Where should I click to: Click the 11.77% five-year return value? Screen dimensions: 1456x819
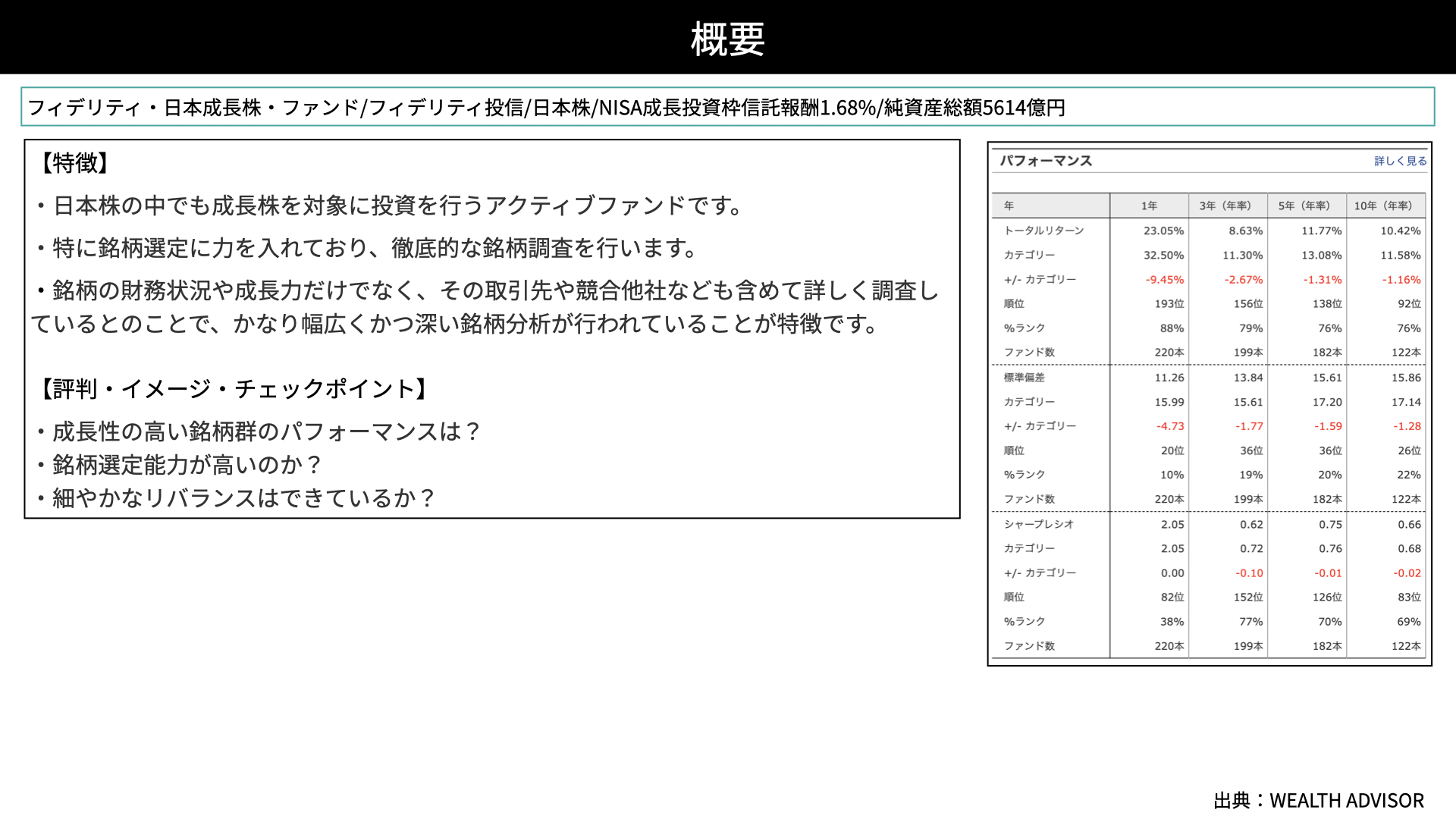(x=1322, y=231)
